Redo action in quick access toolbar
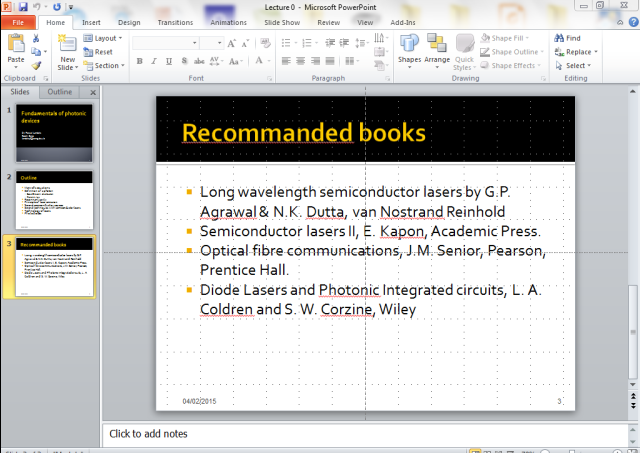The image size is (640, 453). [x=57, y=7]
